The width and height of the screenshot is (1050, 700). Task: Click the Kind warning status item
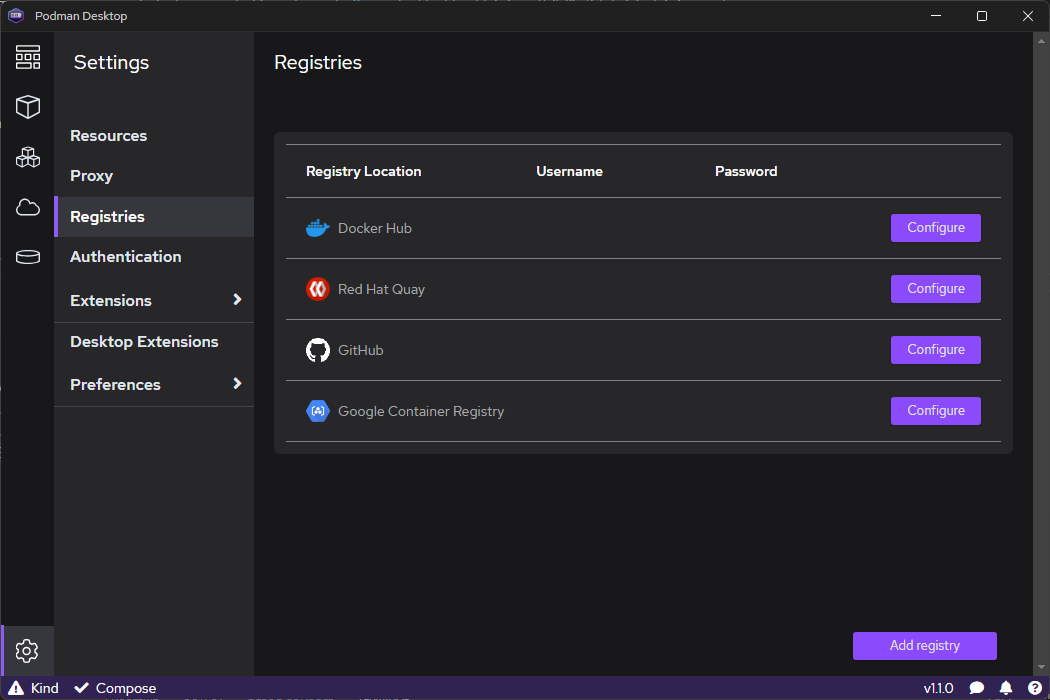click(33, 688)
